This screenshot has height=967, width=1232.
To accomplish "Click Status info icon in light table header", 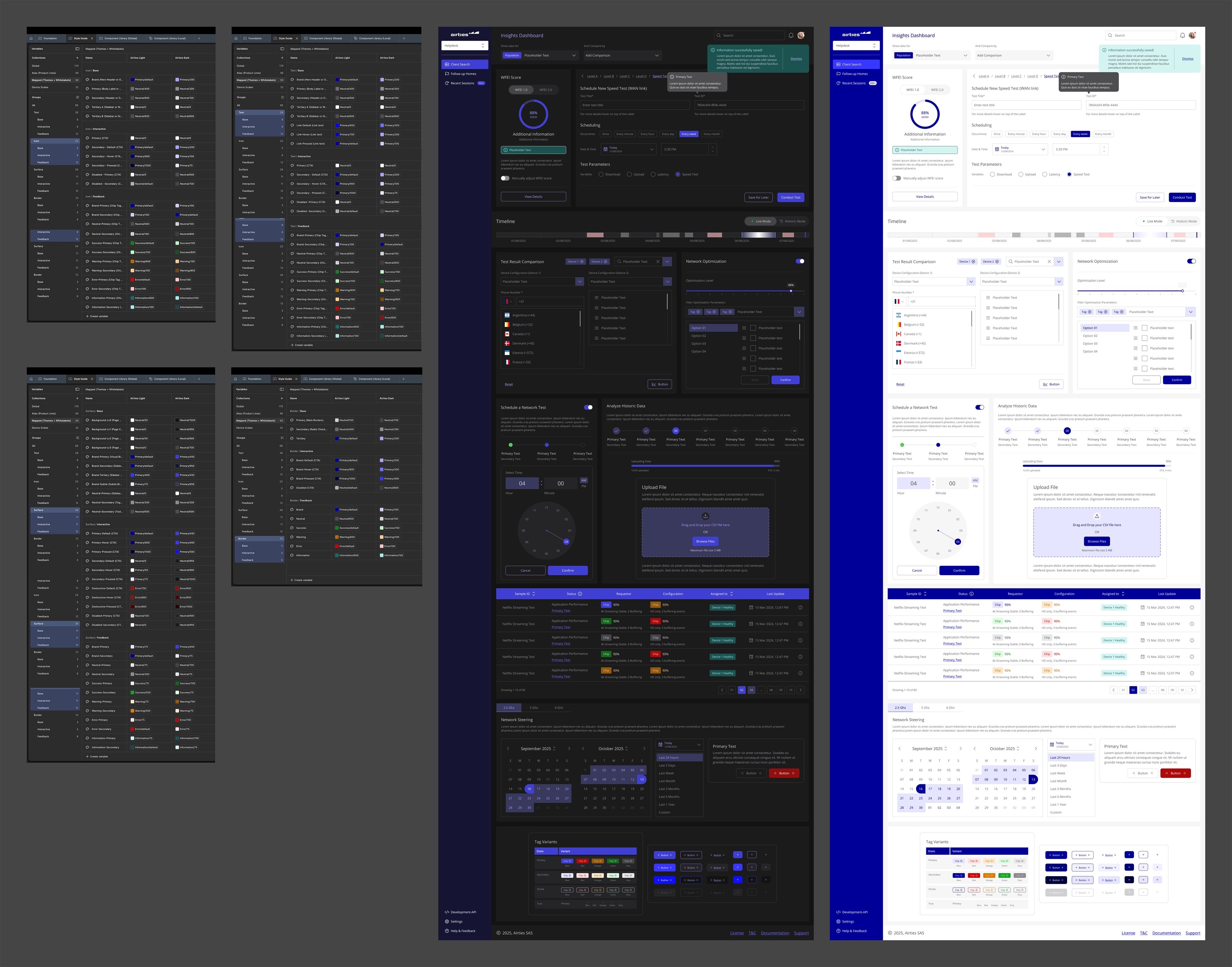I will [972, 594].
